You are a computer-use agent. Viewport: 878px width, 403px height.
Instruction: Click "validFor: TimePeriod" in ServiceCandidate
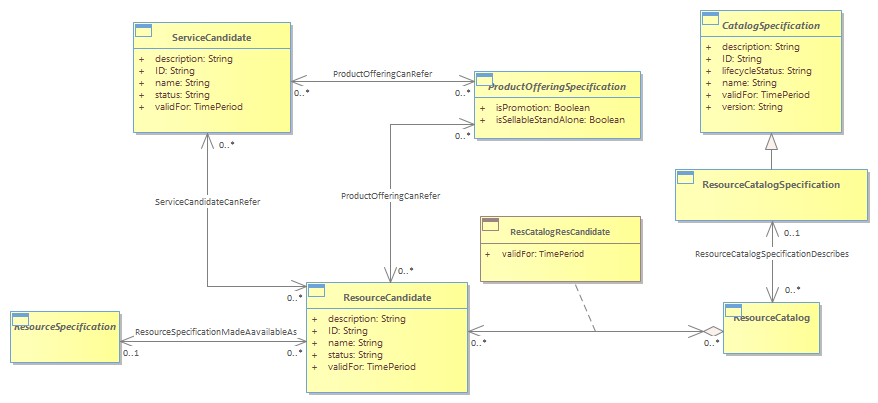point(199,106)
